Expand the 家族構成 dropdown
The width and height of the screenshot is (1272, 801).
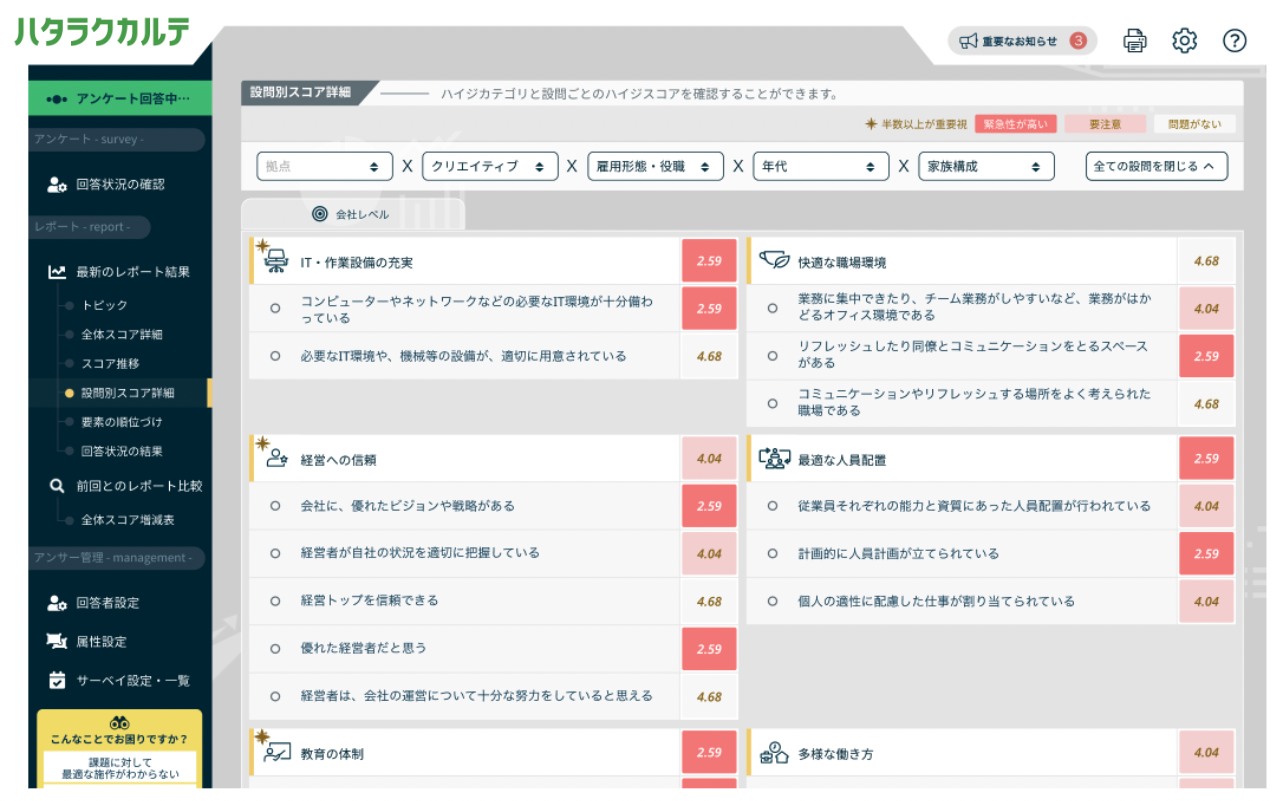[986, 167]
